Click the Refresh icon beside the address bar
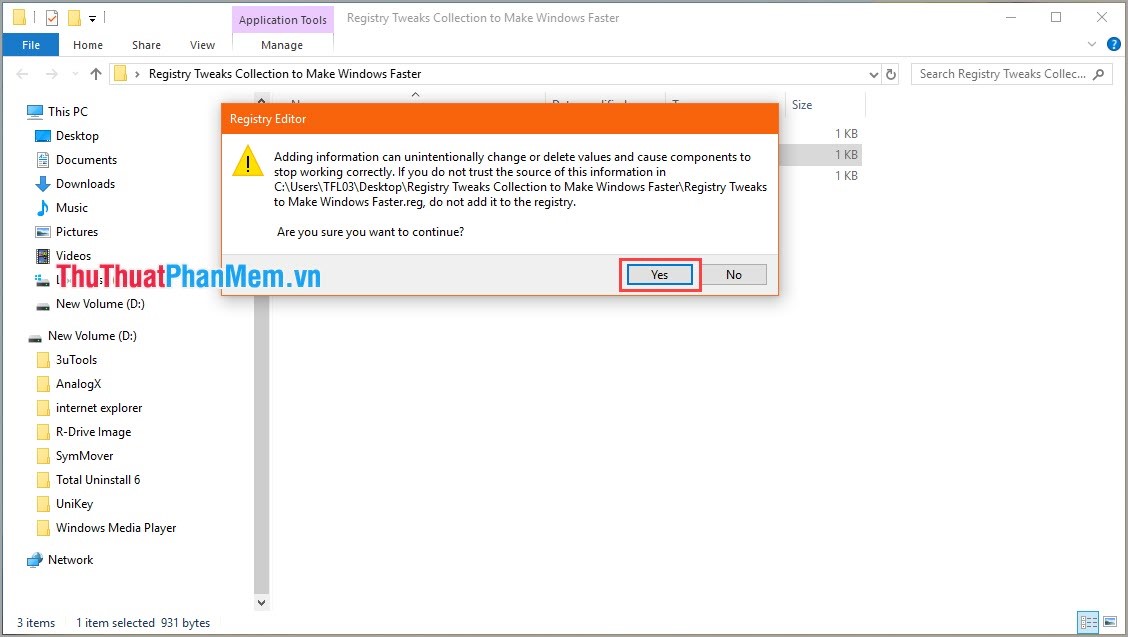 tap(893, 73)
